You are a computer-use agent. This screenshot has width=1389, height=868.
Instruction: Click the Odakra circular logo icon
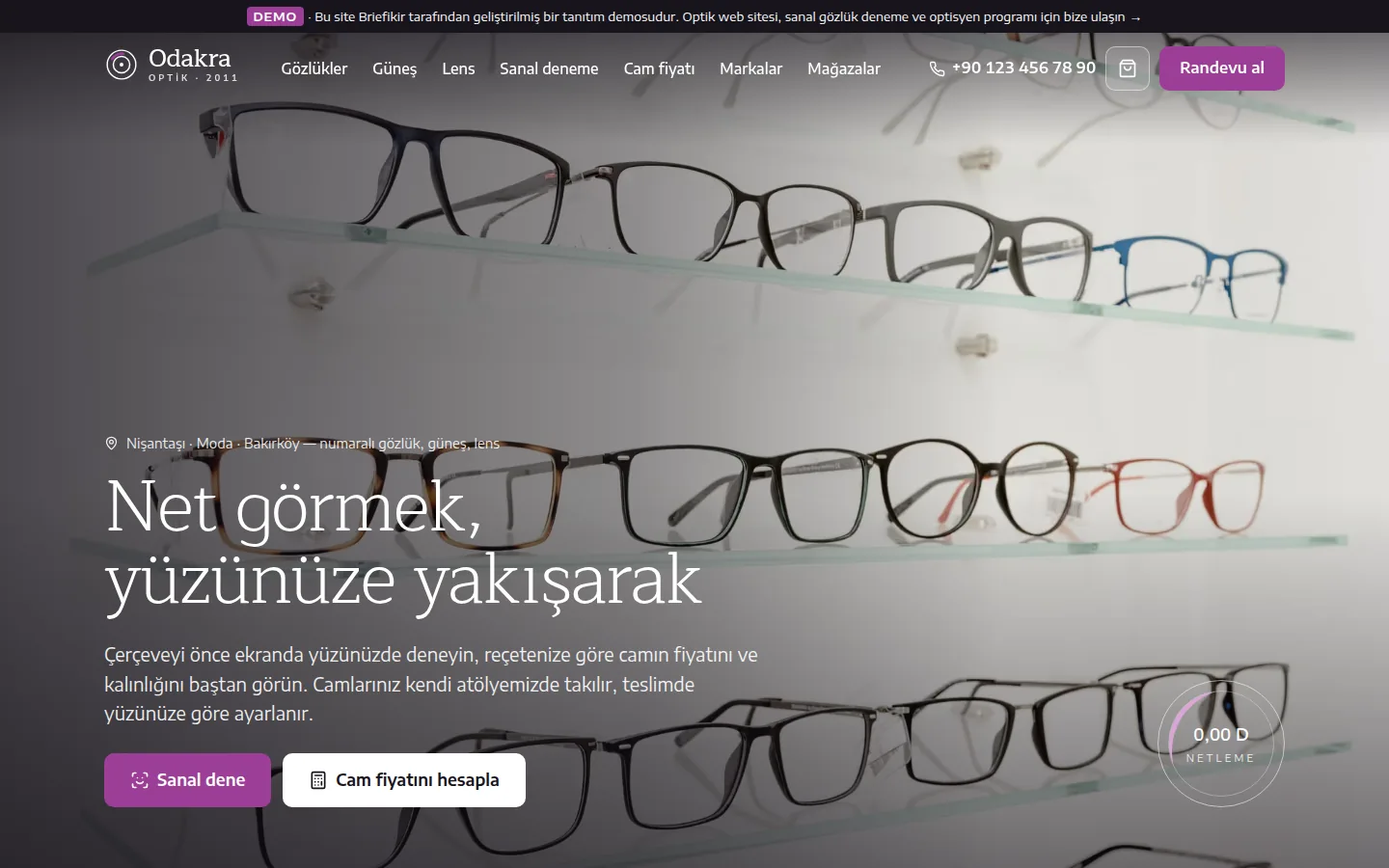(121, 66)
